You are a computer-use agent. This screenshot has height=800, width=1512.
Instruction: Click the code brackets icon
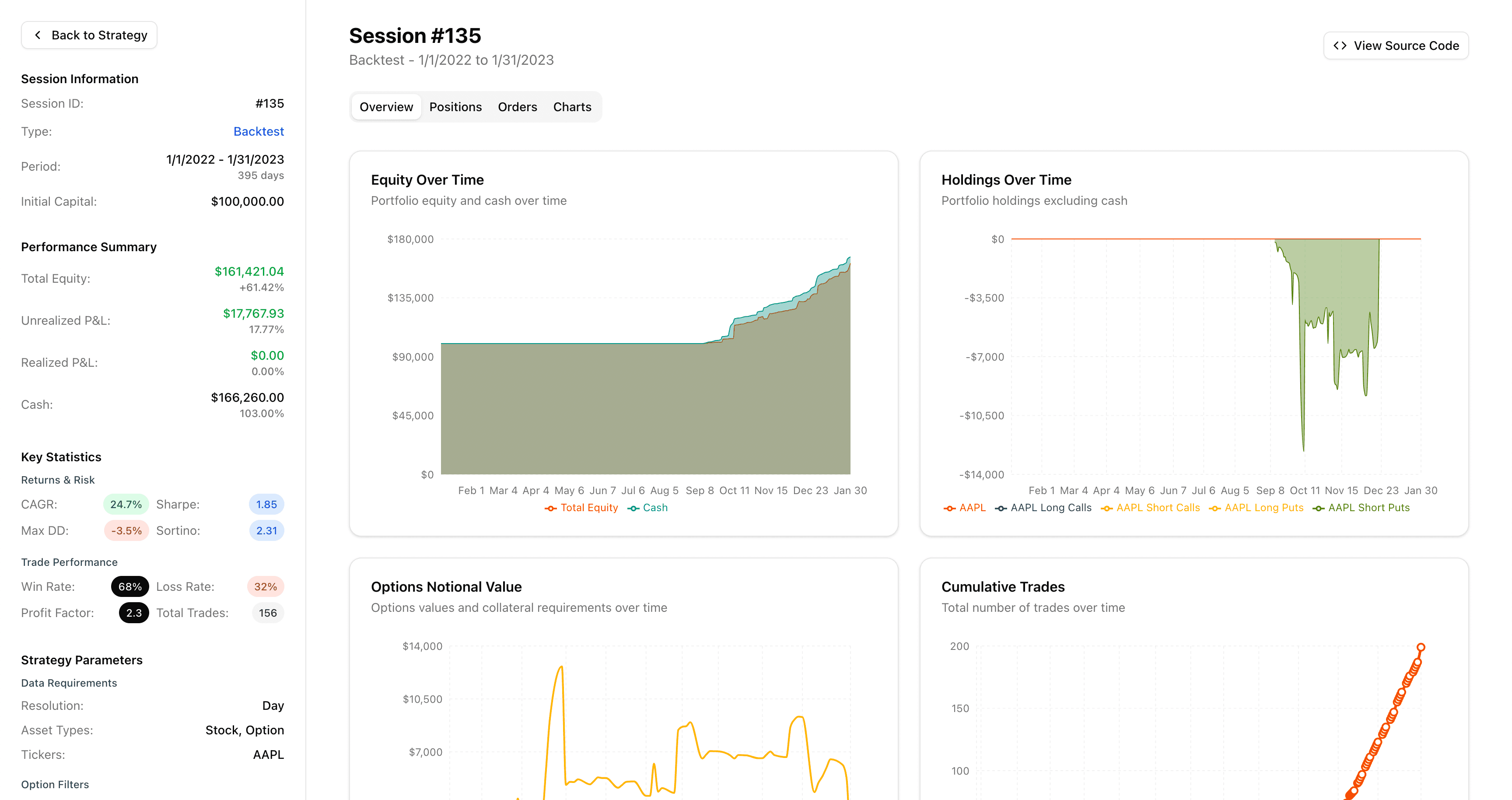1340,46
